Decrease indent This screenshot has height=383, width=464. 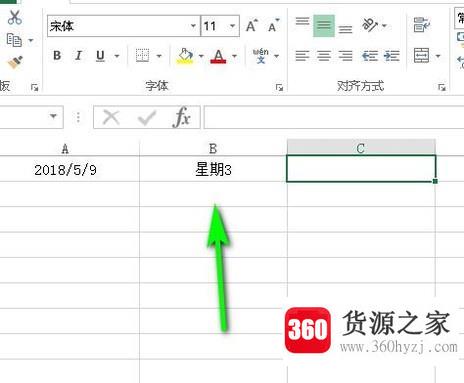tap(370, 56)
